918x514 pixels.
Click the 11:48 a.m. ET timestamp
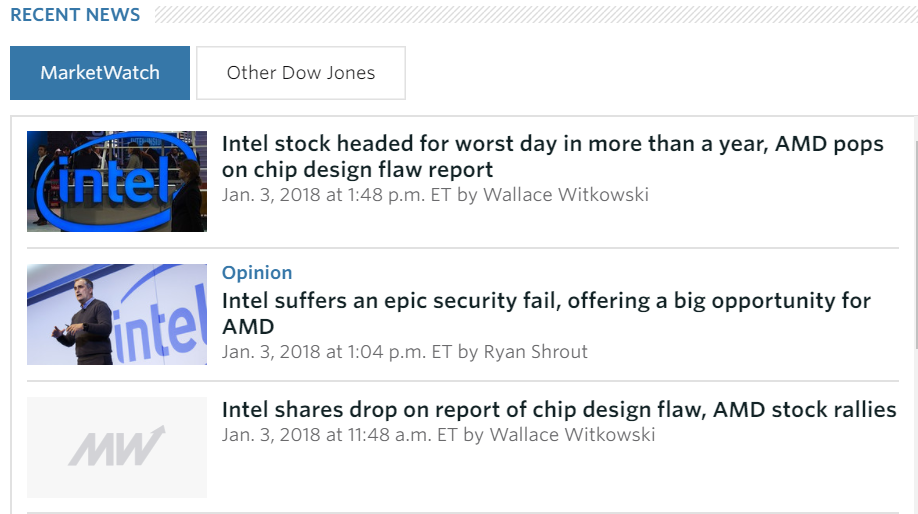(340, 435)
